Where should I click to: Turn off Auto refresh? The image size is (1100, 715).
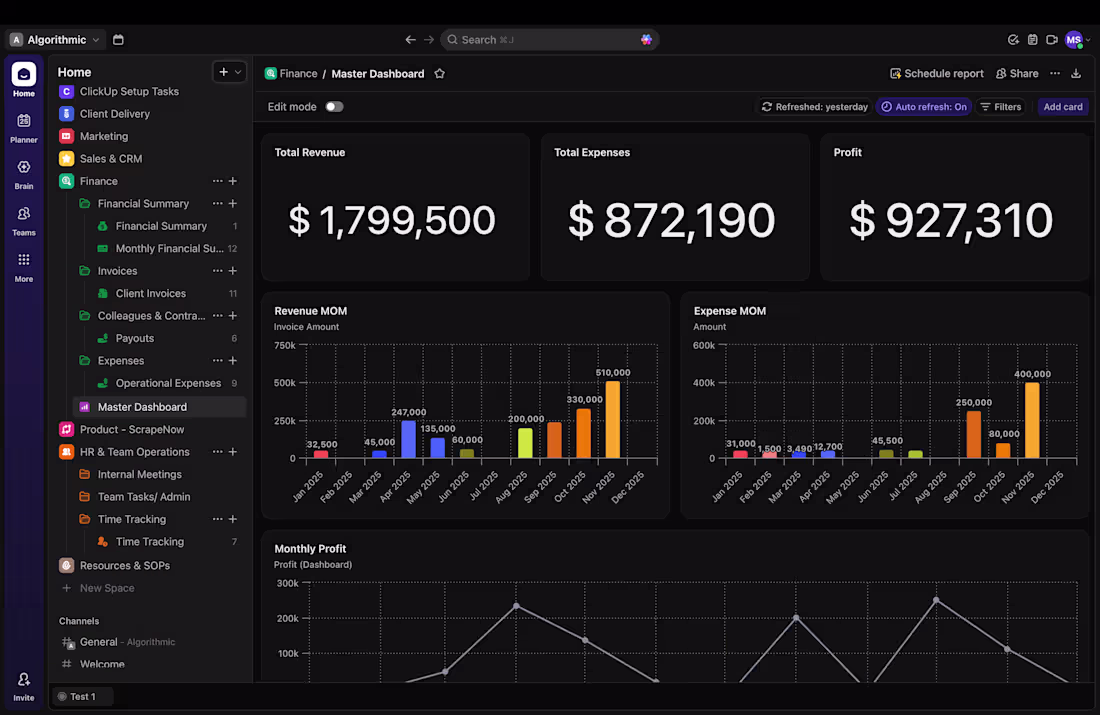(923, 106)
